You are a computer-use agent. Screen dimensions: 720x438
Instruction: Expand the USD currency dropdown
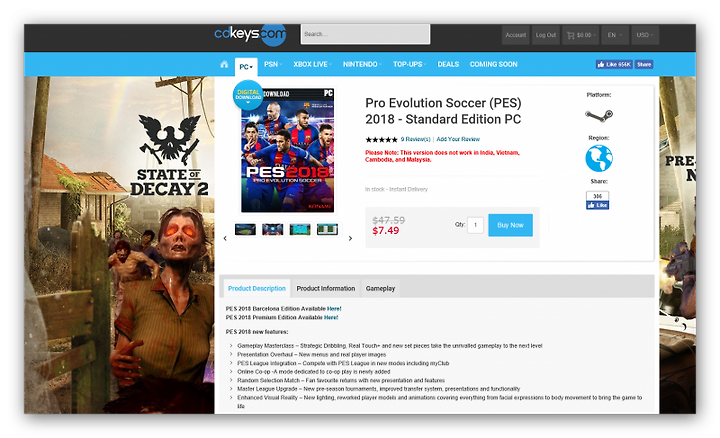click(645, 35)
